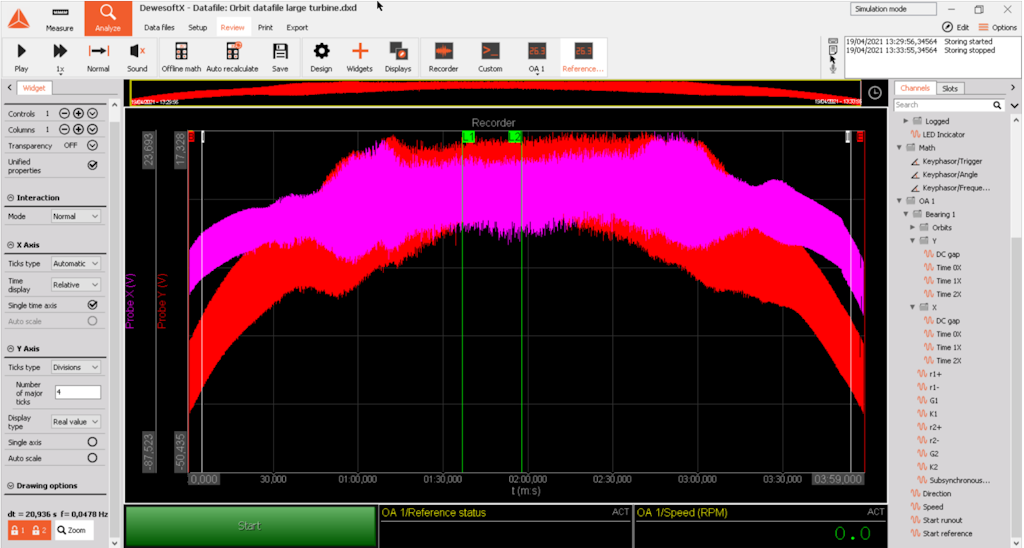Open X Axis Ticks type dropdown
This screenshot has width=1024, height=548.
coord(76,263)
